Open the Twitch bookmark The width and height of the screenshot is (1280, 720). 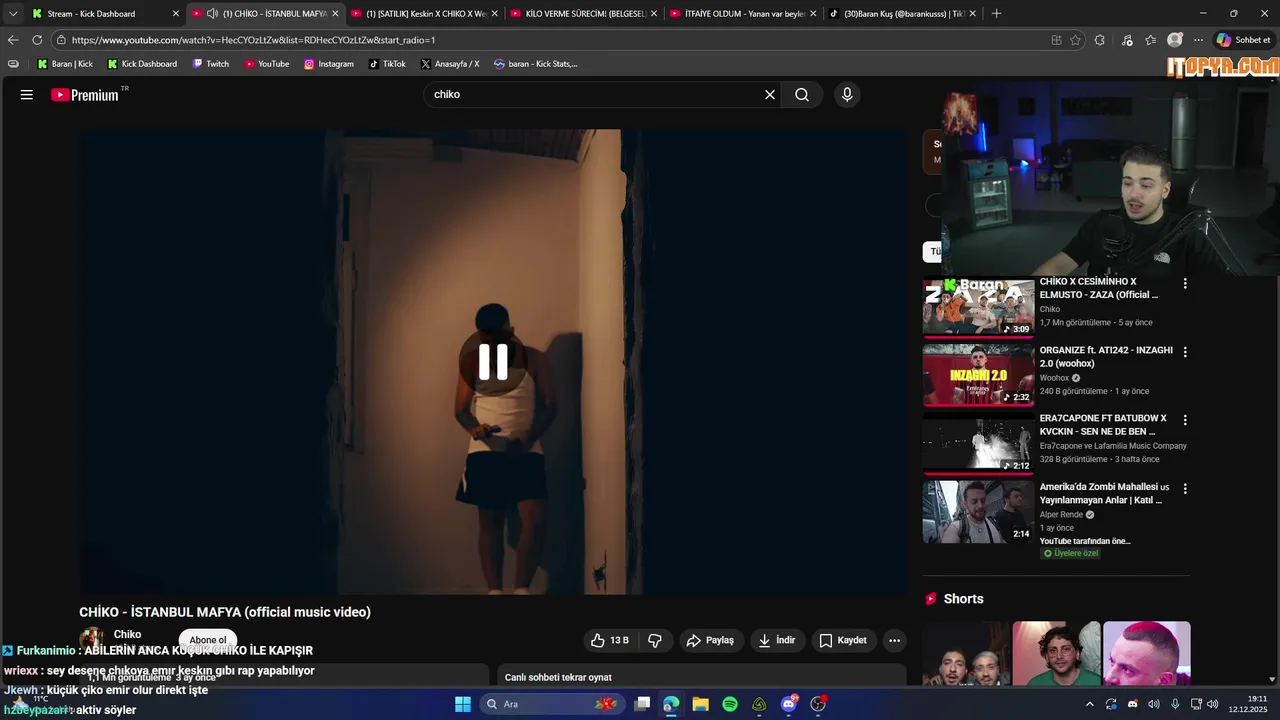[209, 64]
